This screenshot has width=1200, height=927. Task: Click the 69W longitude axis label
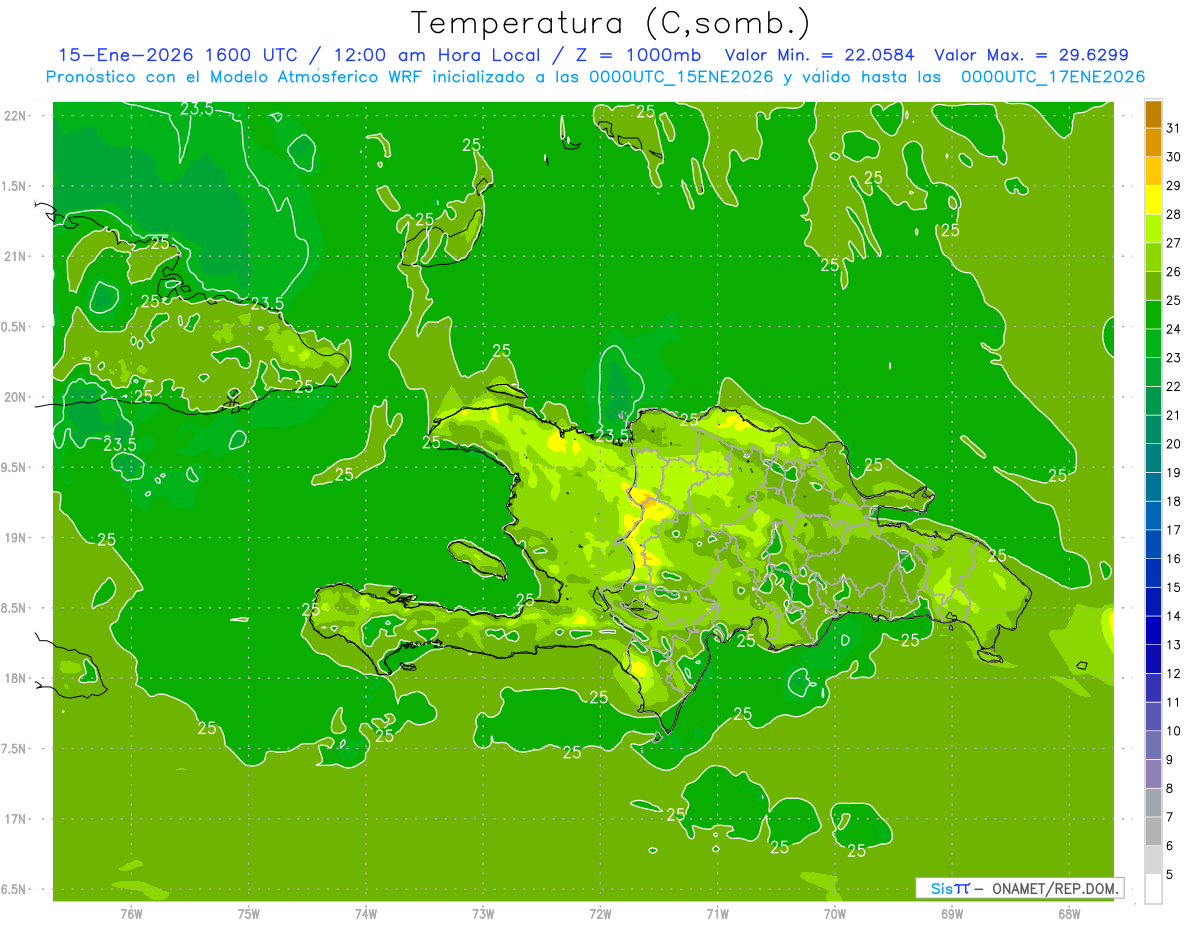click(952, 914)
